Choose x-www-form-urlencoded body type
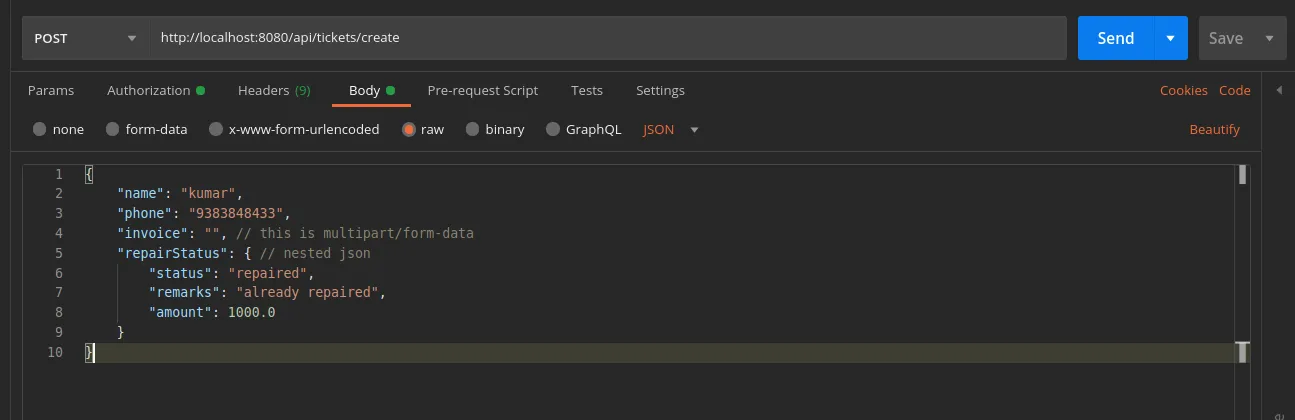 216,129
